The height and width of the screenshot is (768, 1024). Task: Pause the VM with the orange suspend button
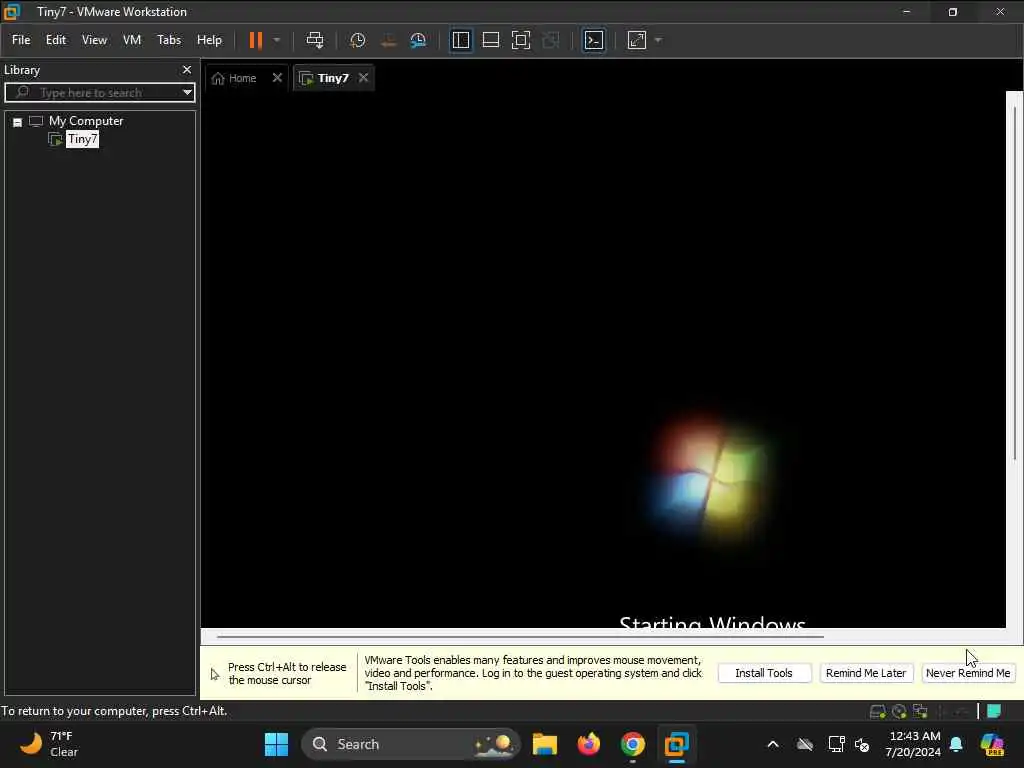click(x=255, y=40)
